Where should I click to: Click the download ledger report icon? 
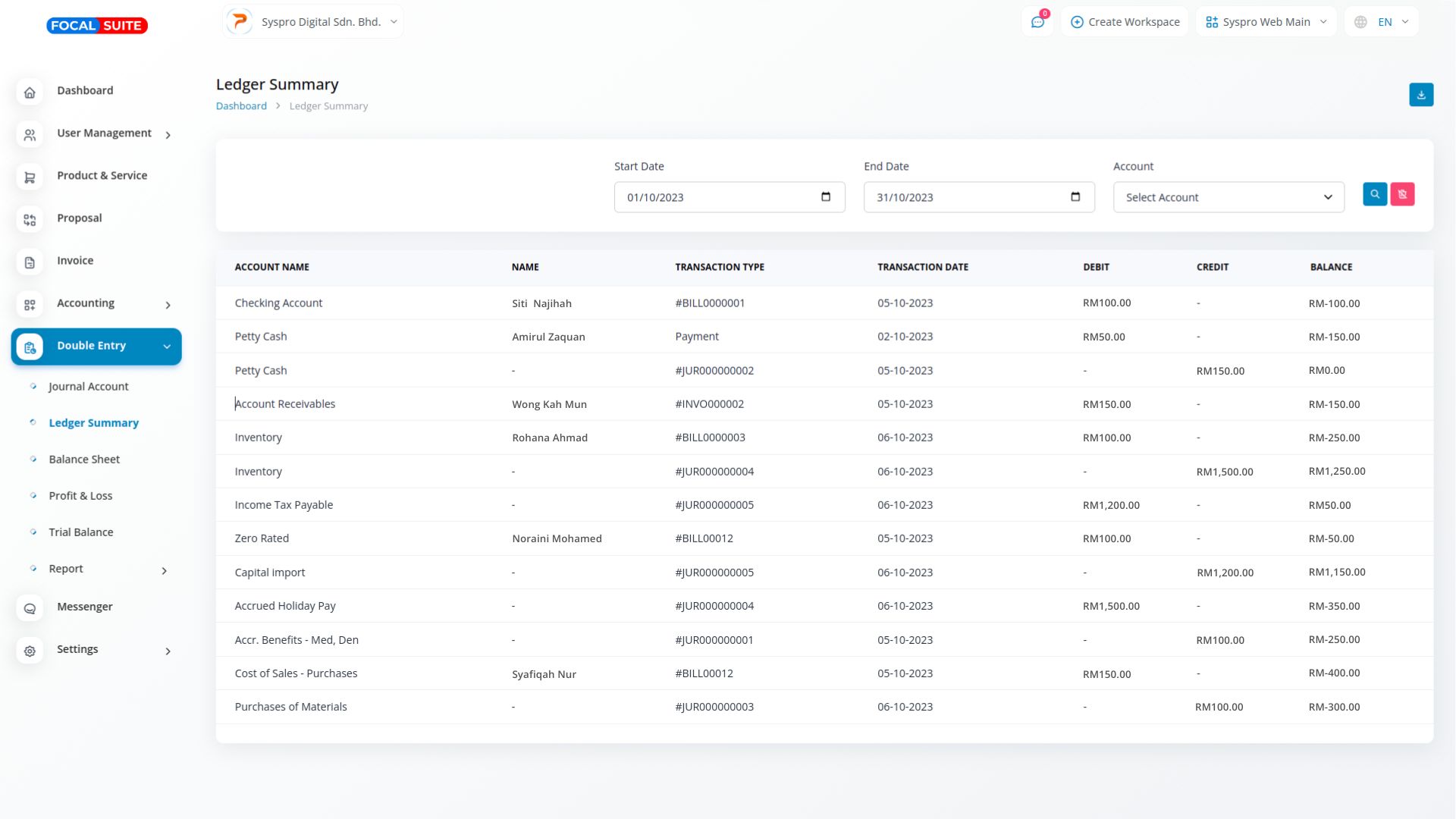click(1420, 95)
